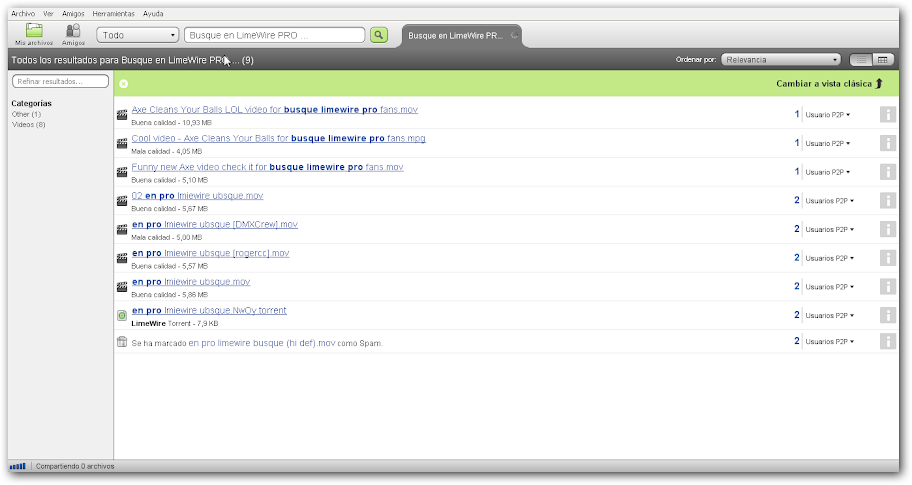Open Mis archivos library

[34, 34]
